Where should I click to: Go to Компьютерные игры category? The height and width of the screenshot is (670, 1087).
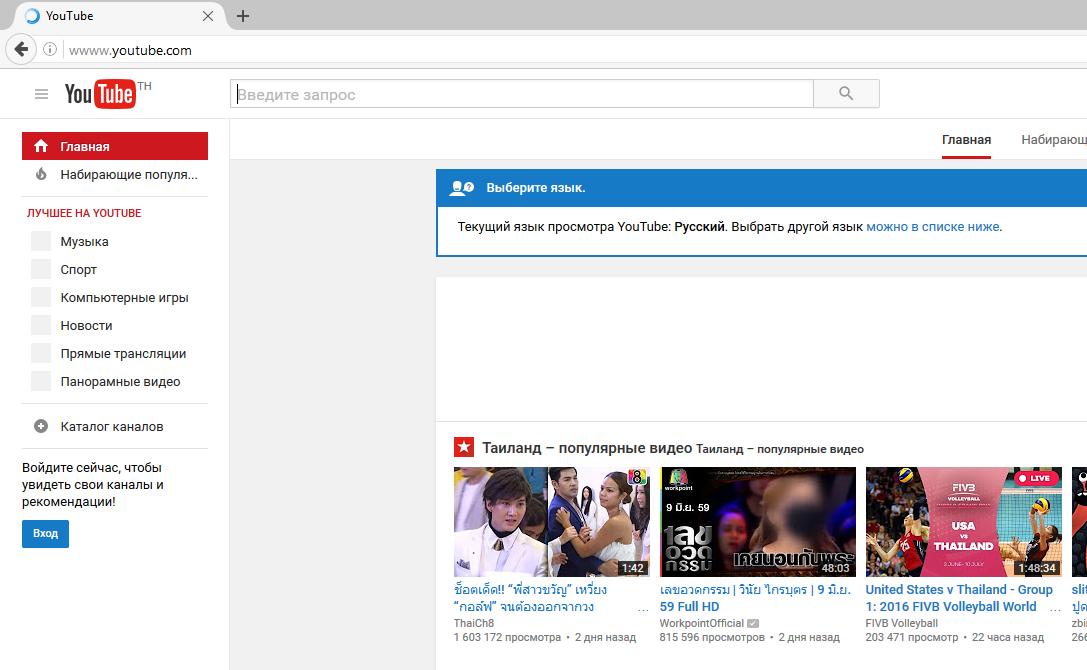[124, 298]
